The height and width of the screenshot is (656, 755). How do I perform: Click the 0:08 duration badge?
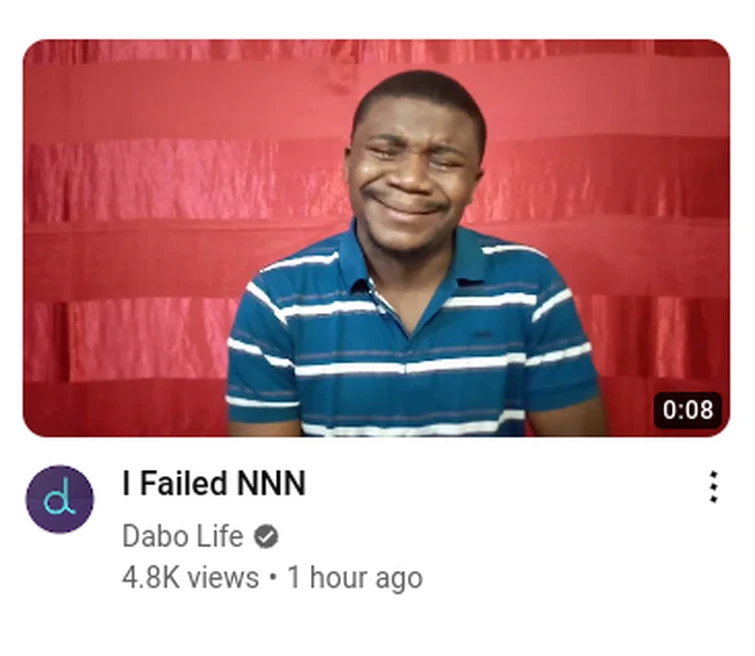coord(688,410)
